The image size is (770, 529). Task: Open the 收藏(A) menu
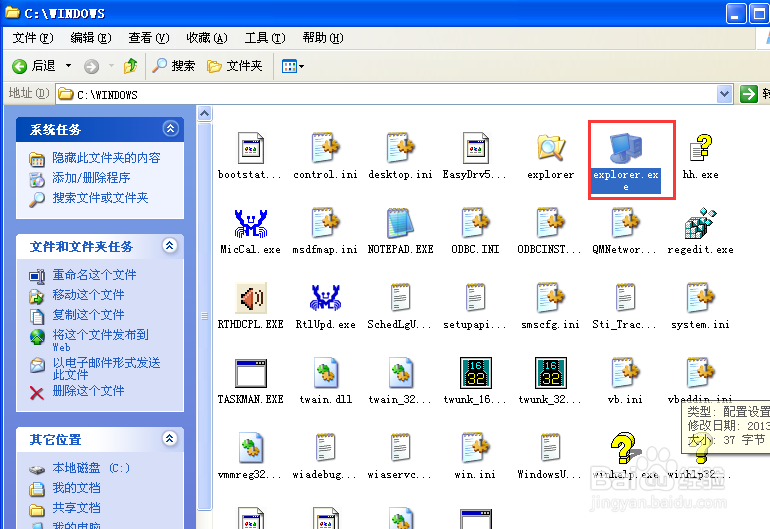[x=207, y=38]
